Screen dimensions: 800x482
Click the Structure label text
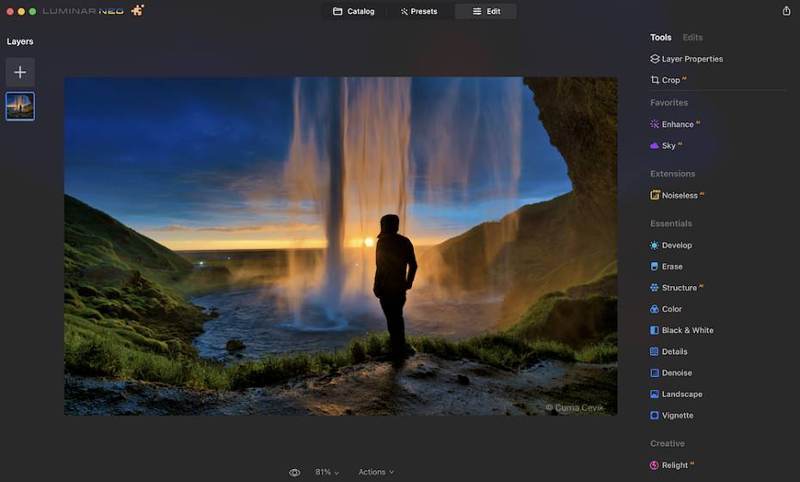tap(679, 288)
